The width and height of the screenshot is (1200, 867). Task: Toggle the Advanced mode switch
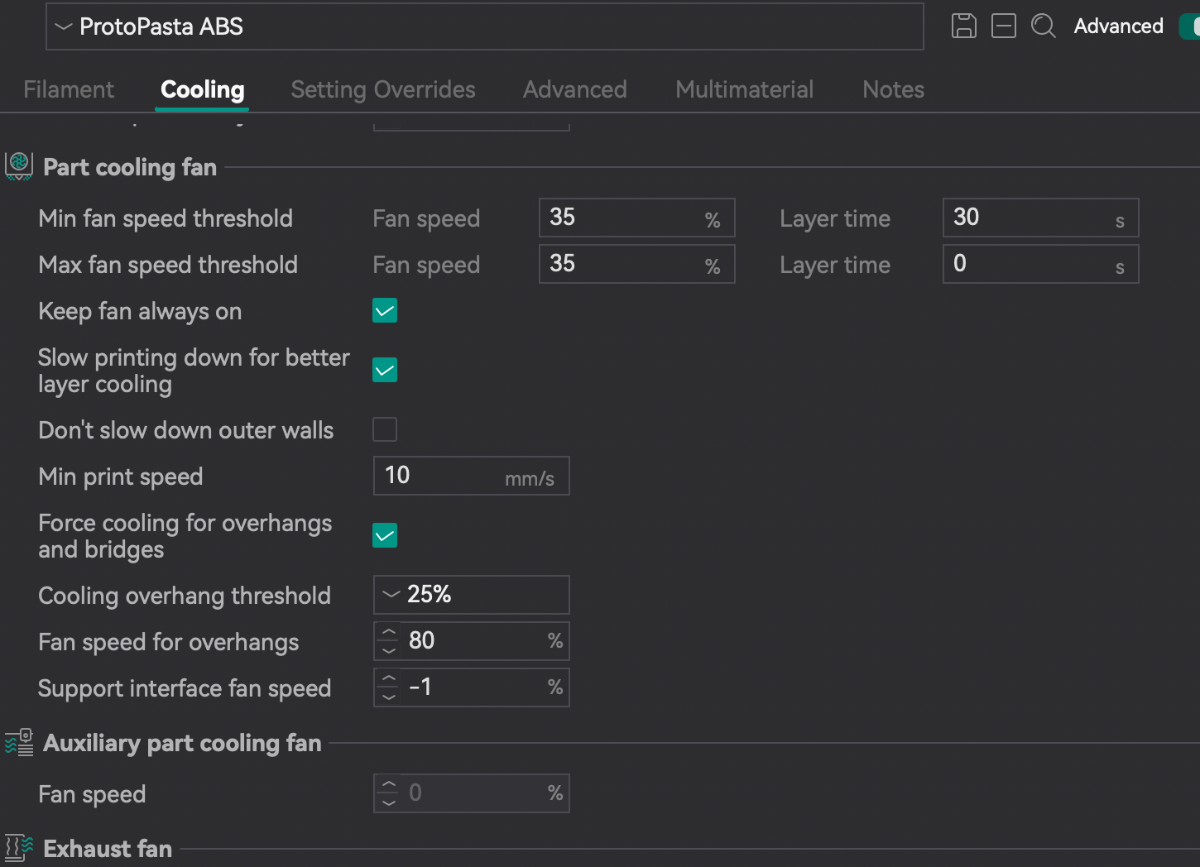pos(1190,26)
